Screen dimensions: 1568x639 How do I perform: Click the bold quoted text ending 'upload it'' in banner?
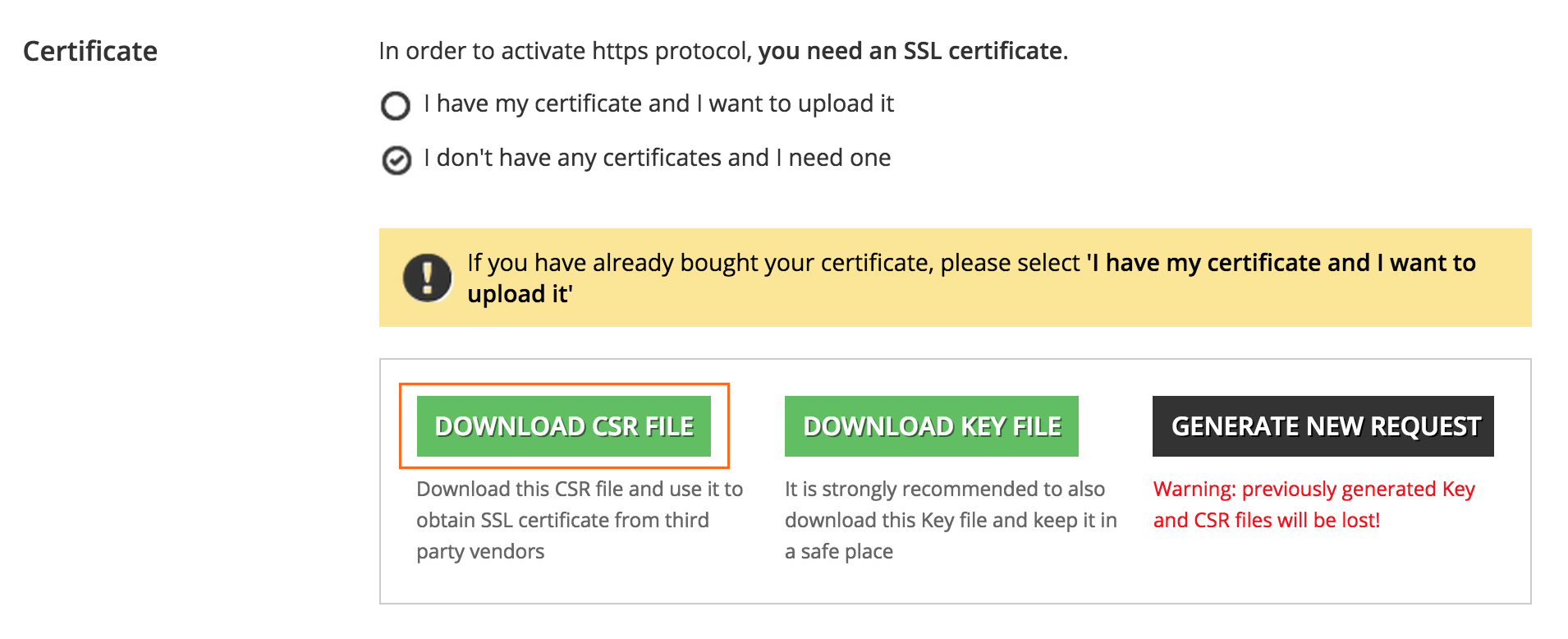[972, 278]
